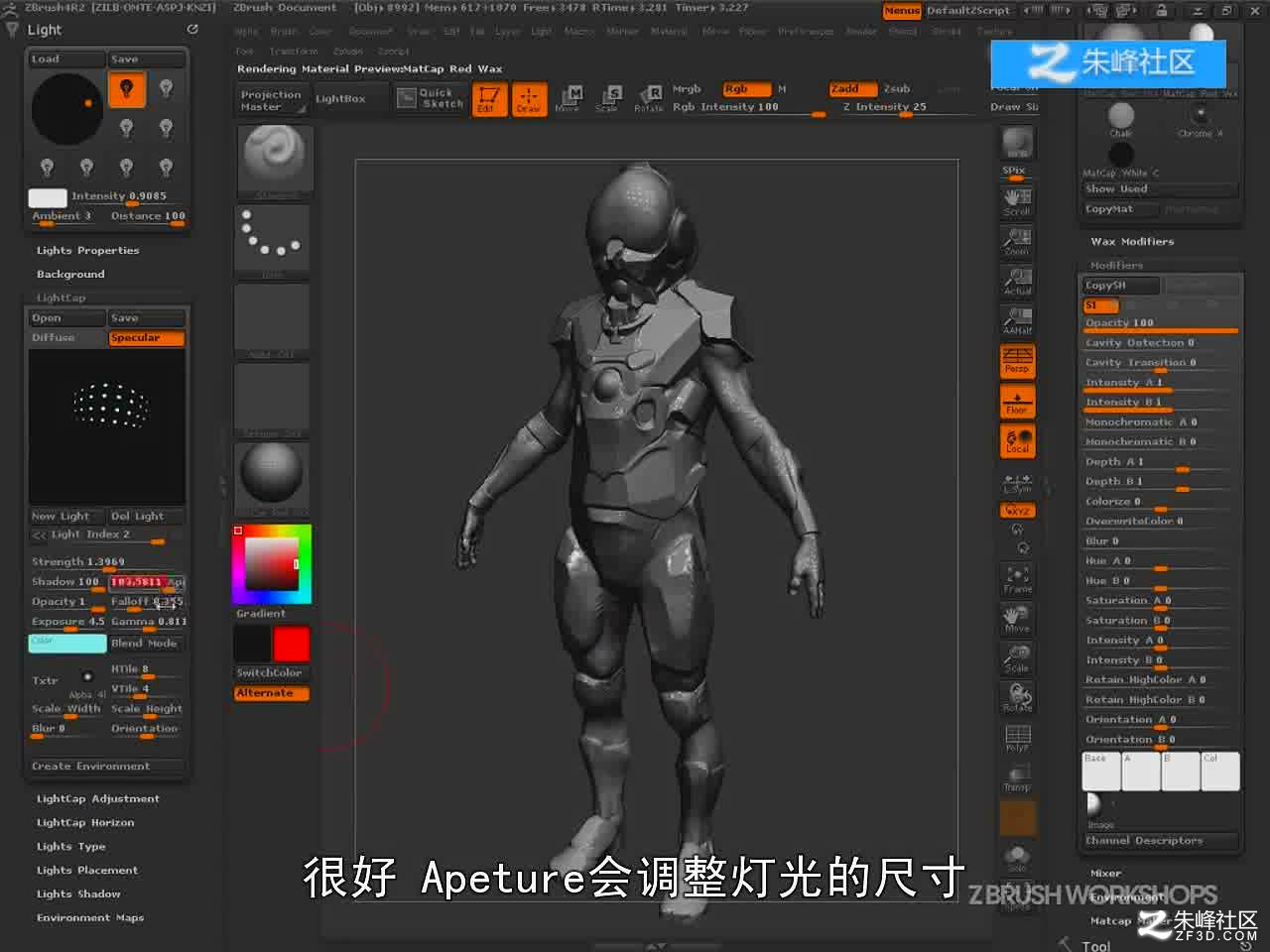
Task: Toggle Rgb paint mode
Action: click(746, 89)
